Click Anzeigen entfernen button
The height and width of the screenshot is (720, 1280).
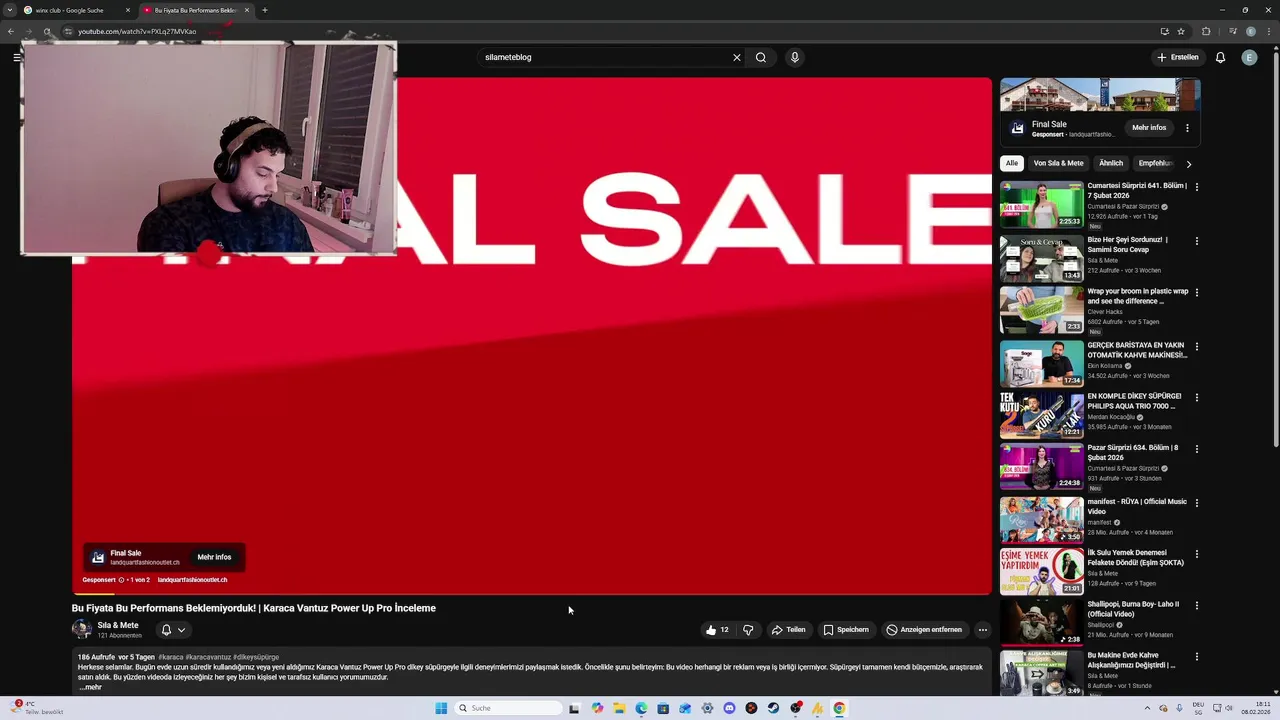[x=924, y=630]
